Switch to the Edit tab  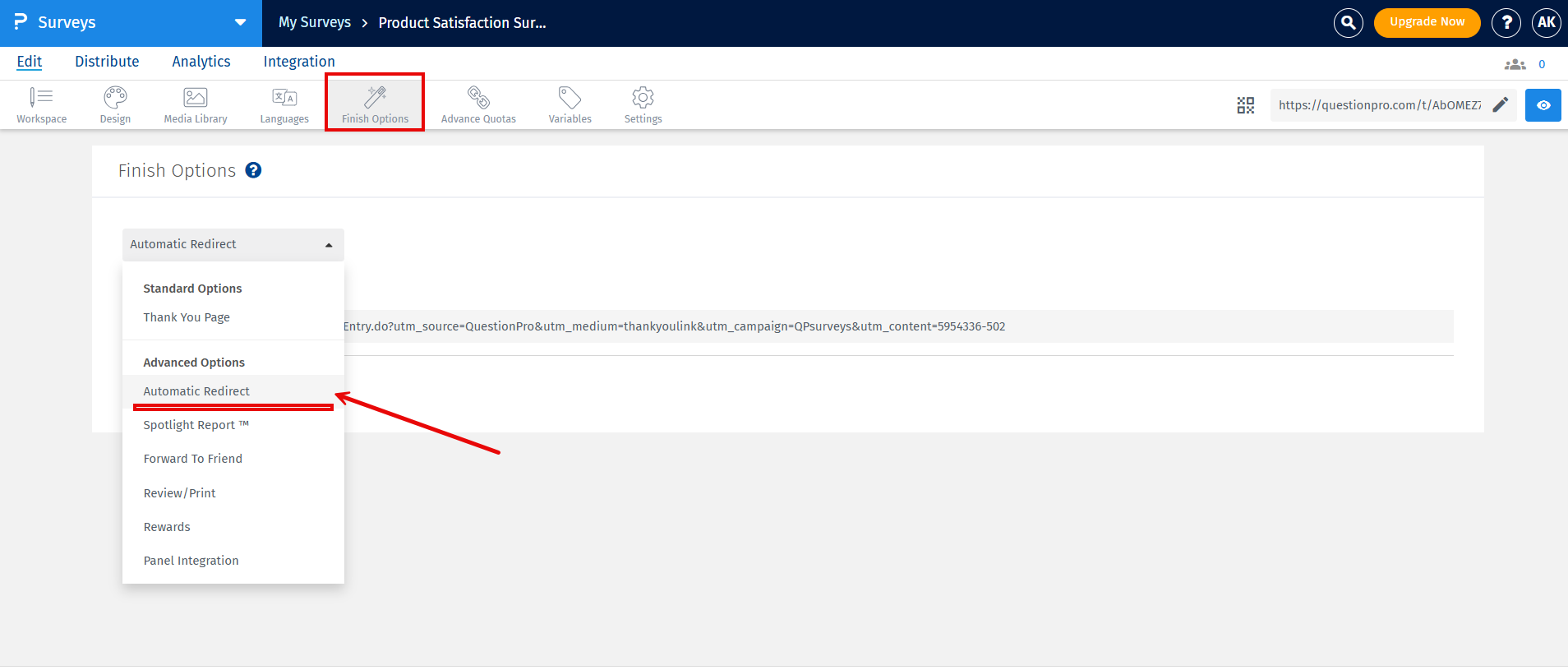pos(30,62)
